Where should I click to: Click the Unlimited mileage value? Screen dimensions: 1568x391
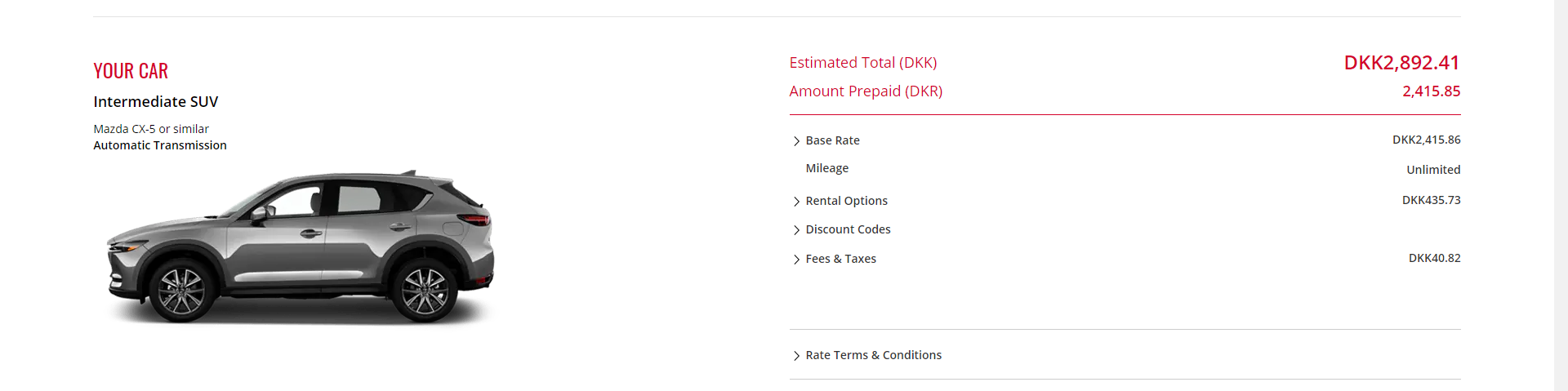click(1433, 170)
